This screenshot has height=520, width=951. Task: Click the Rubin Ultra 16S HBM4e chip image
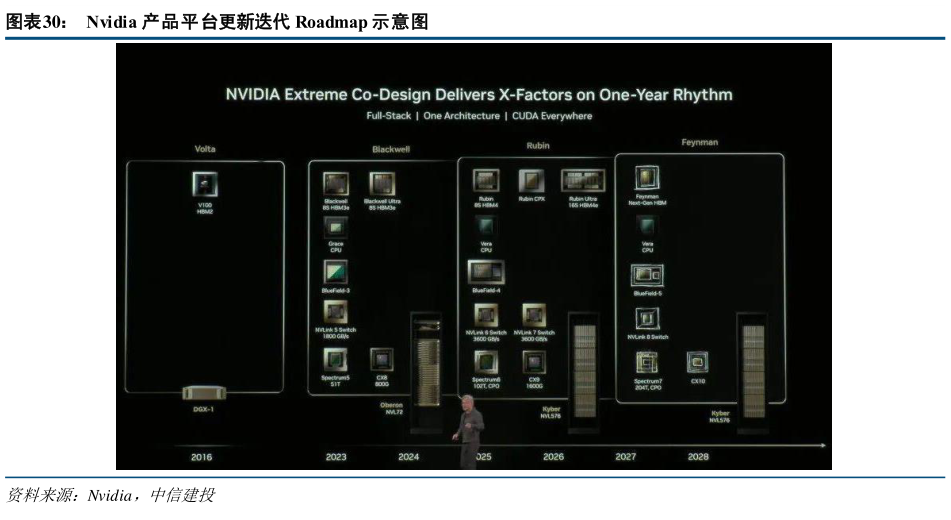click(583, 180)
